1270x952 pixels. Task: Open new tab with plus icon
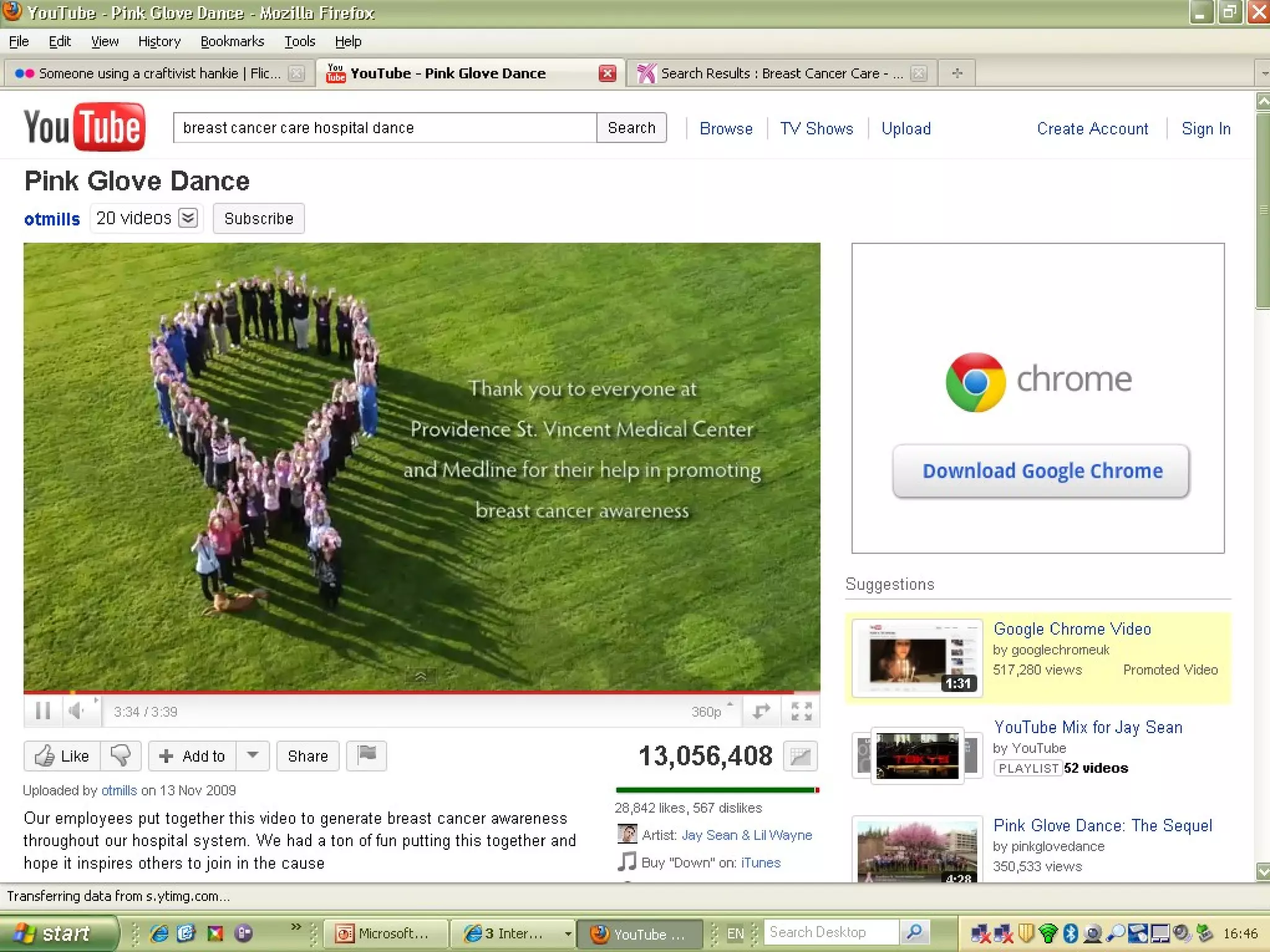click(x=957, y=73)
